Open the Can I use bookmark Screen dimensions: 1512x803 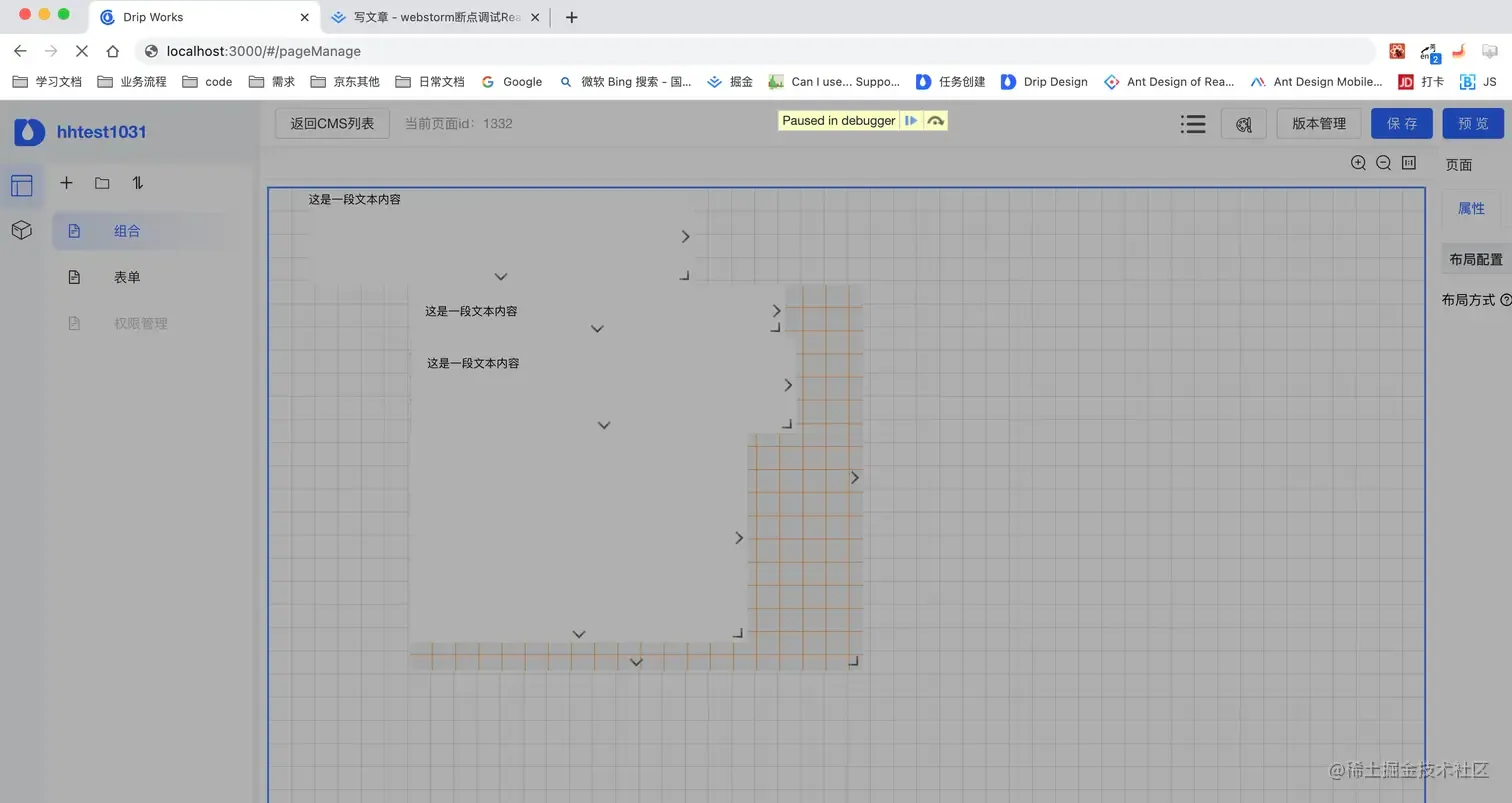(x=834, y=82)
